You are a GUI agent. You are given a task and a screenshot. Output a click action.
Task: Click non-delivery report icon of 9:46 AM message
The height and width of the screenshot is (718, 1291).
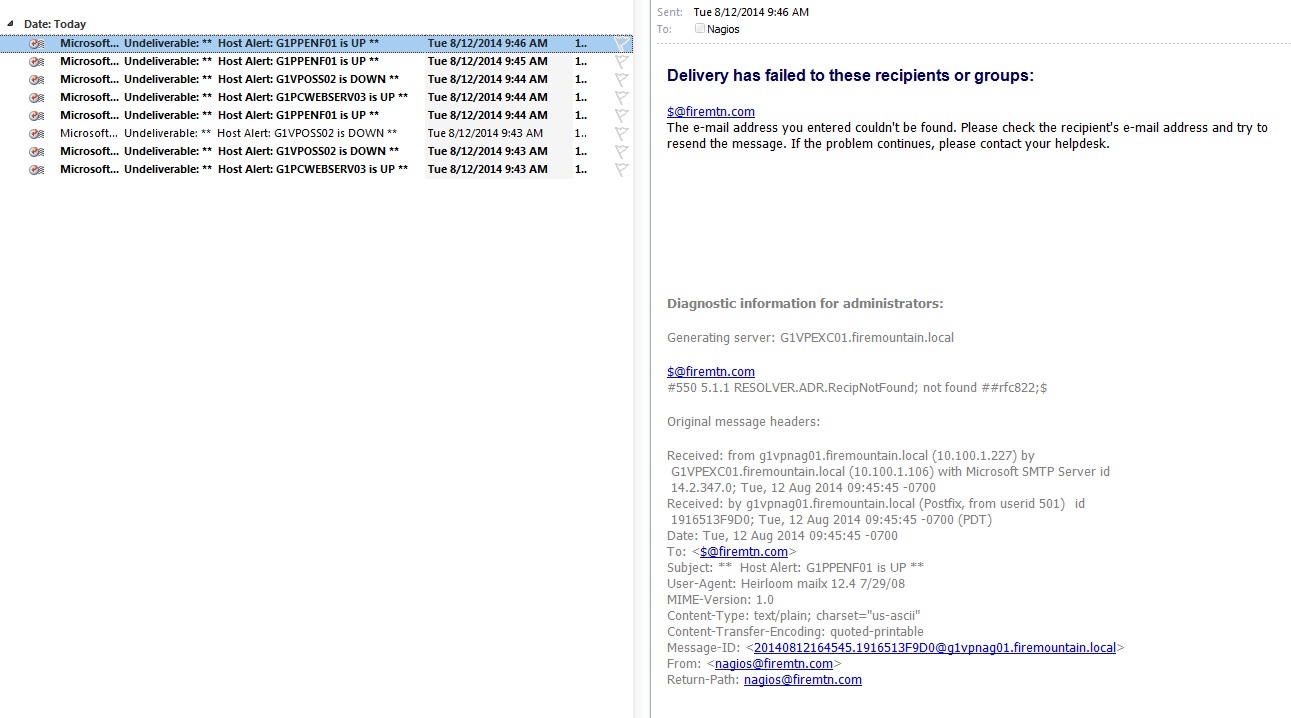point(37,44)
